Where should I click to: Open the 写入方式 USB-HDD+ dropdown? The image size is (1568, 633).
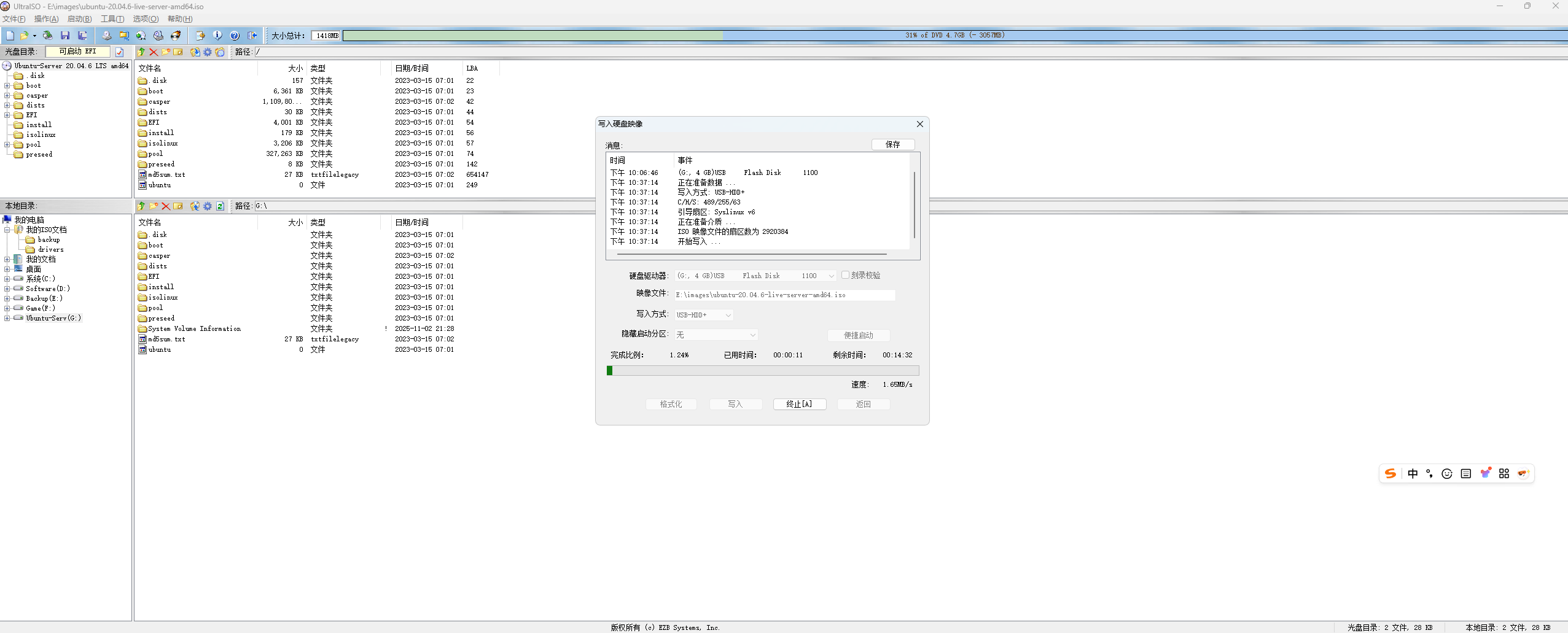pos(728,315)
